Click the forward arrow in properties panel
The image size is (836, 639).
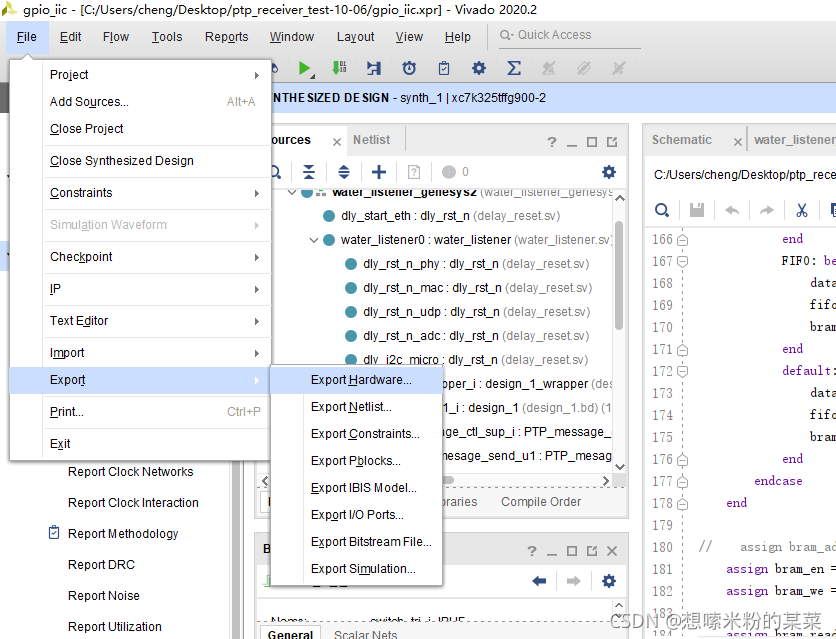click(574, 580)
